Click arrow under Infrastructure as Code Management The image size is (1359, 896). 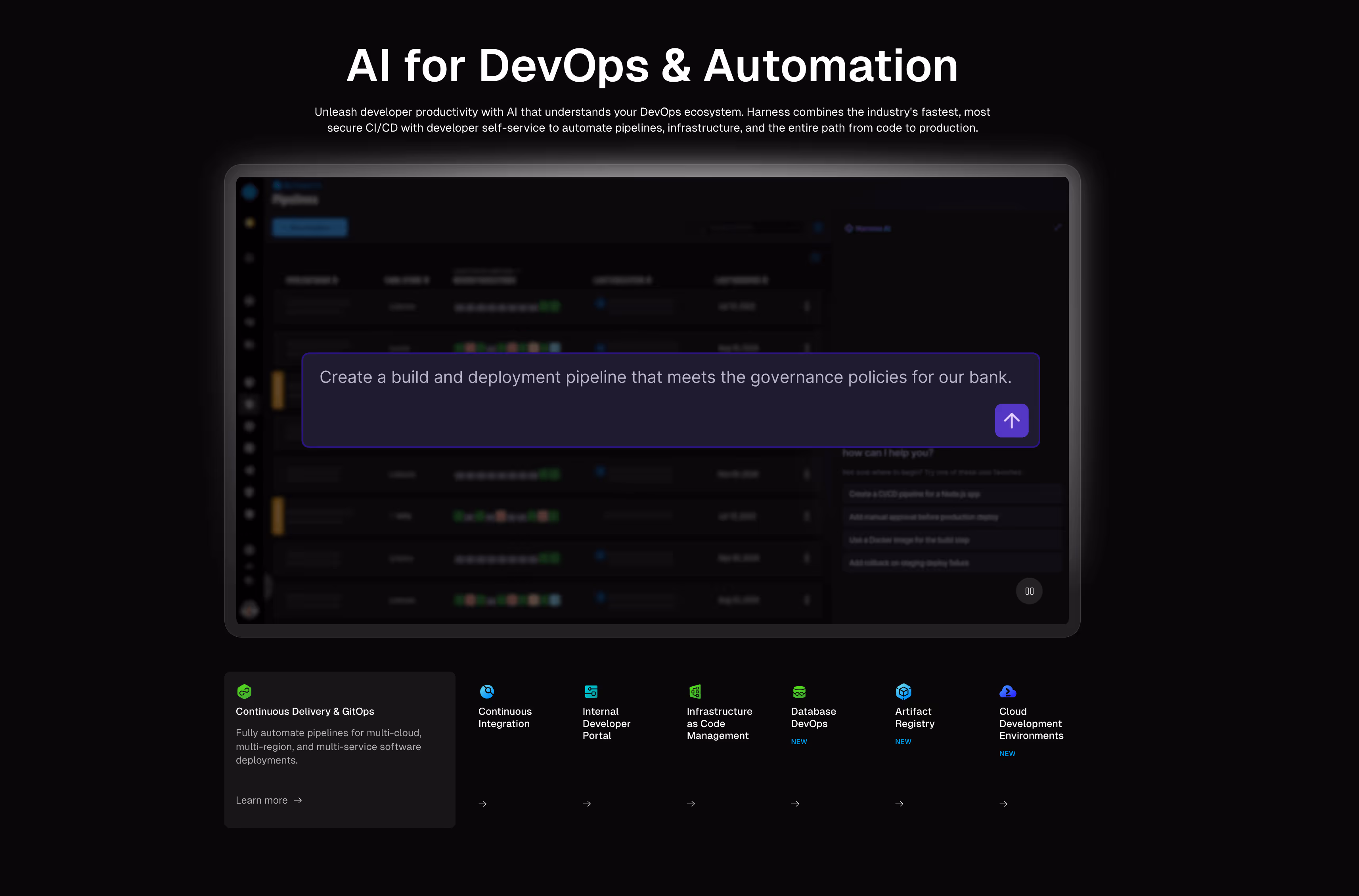click(x=691, y=804)
